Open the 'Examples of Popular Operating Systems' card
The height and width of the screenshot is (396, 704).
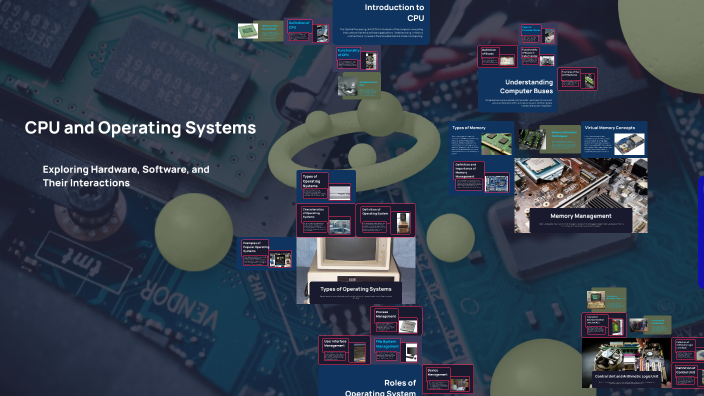tap(267, 254)
